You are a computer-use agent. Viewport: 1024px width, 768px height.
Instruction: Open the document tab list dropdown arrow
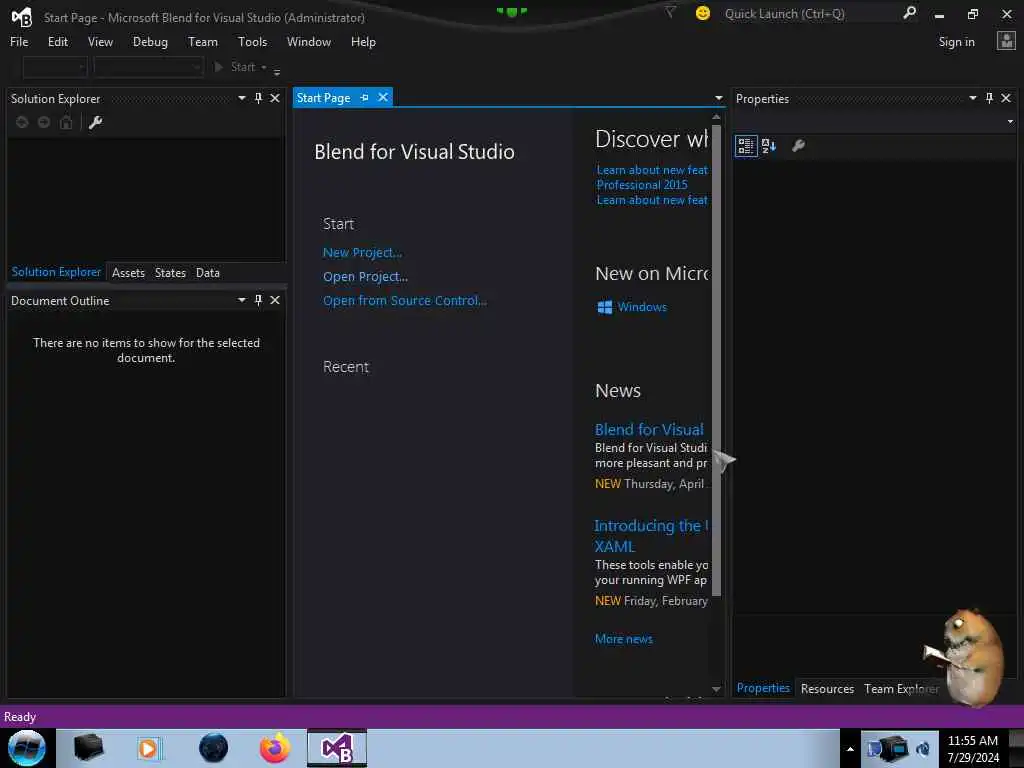pyautogui.click(x=719, y=99)
